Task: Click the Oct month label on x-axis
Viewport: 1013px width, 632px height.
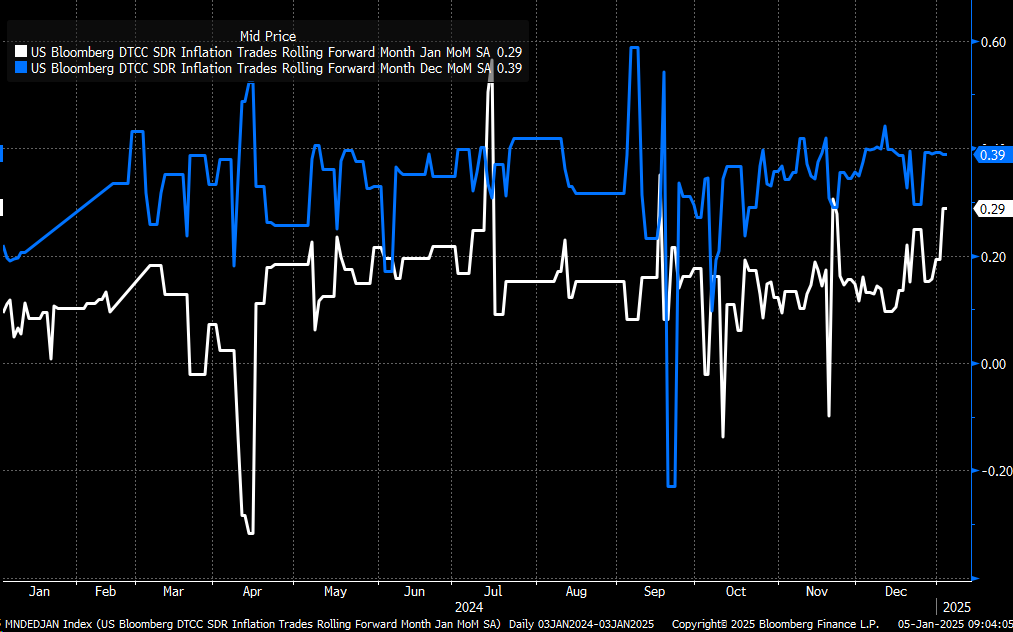Action: (735, 591)
